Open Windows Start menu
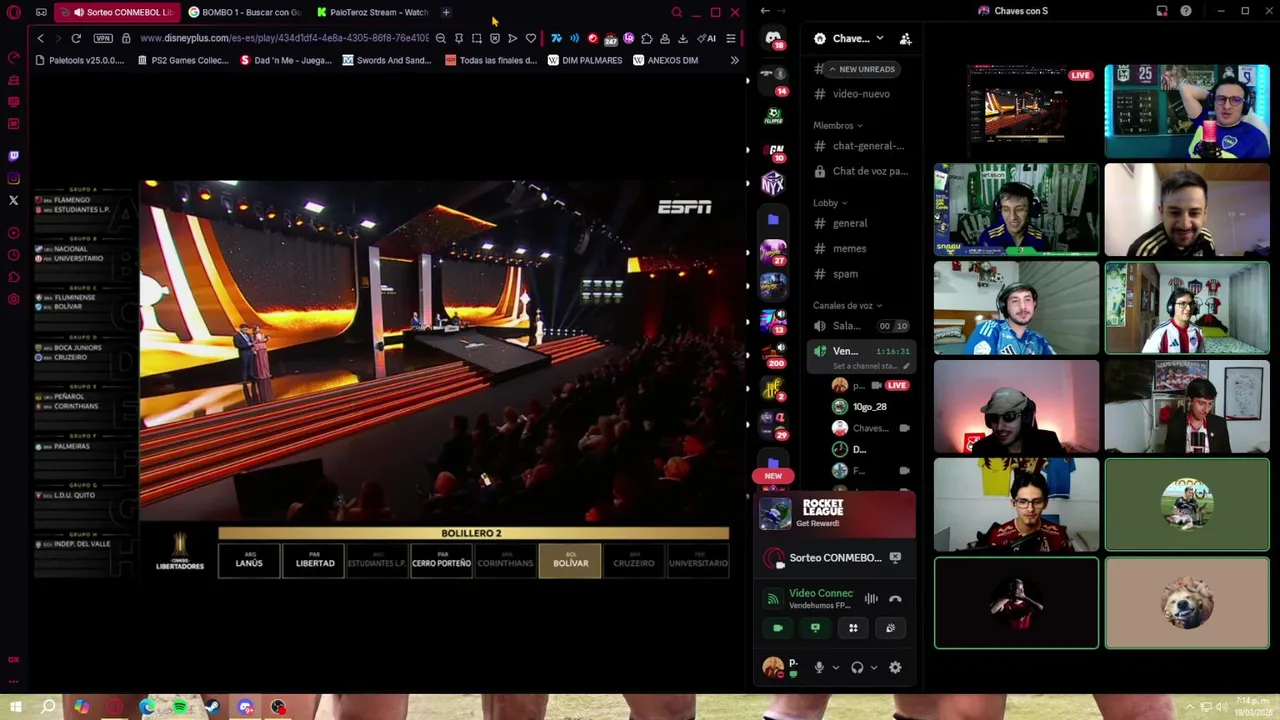This screenshot has height=720, width=1280. (x=15, y=708)
